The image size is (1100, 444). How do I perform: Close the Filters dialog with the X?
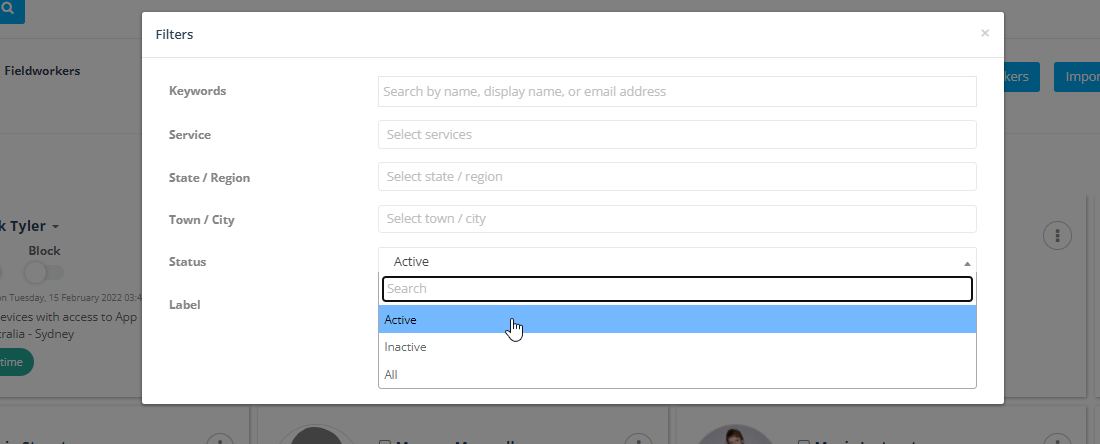985,33
